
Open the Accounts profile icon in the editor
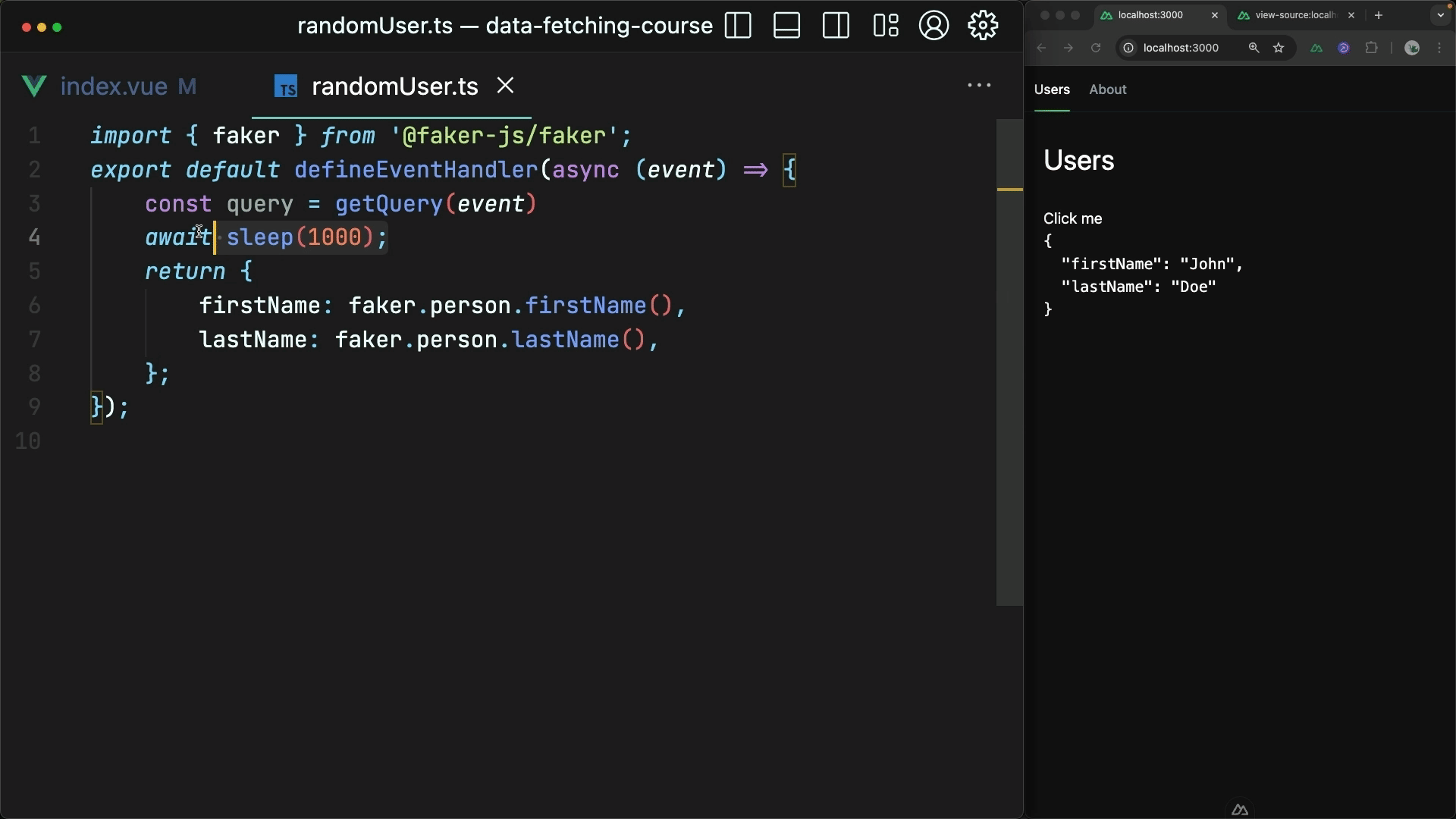pos(934,26)
